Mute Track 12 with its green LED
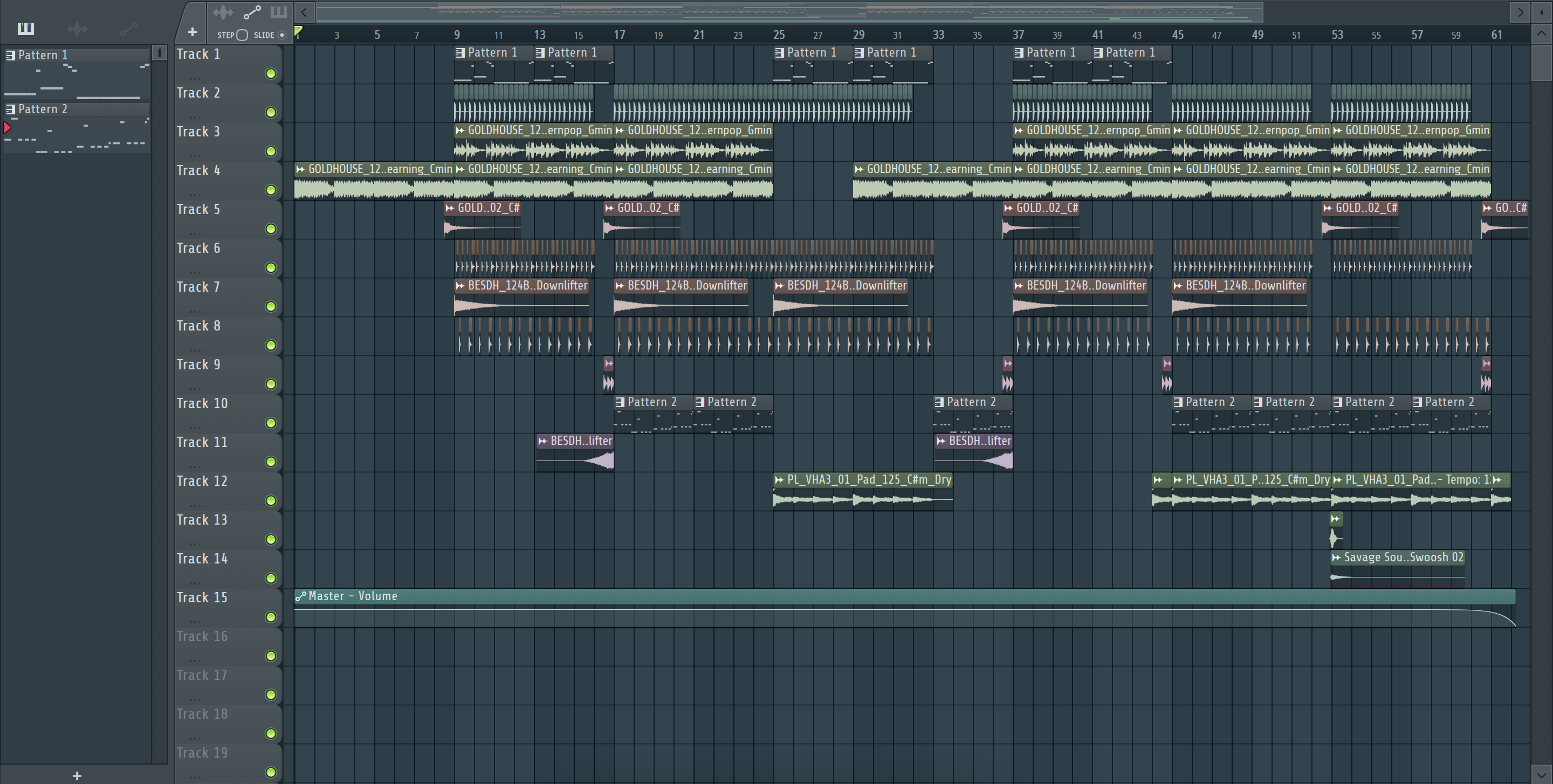 pos(271,501)
